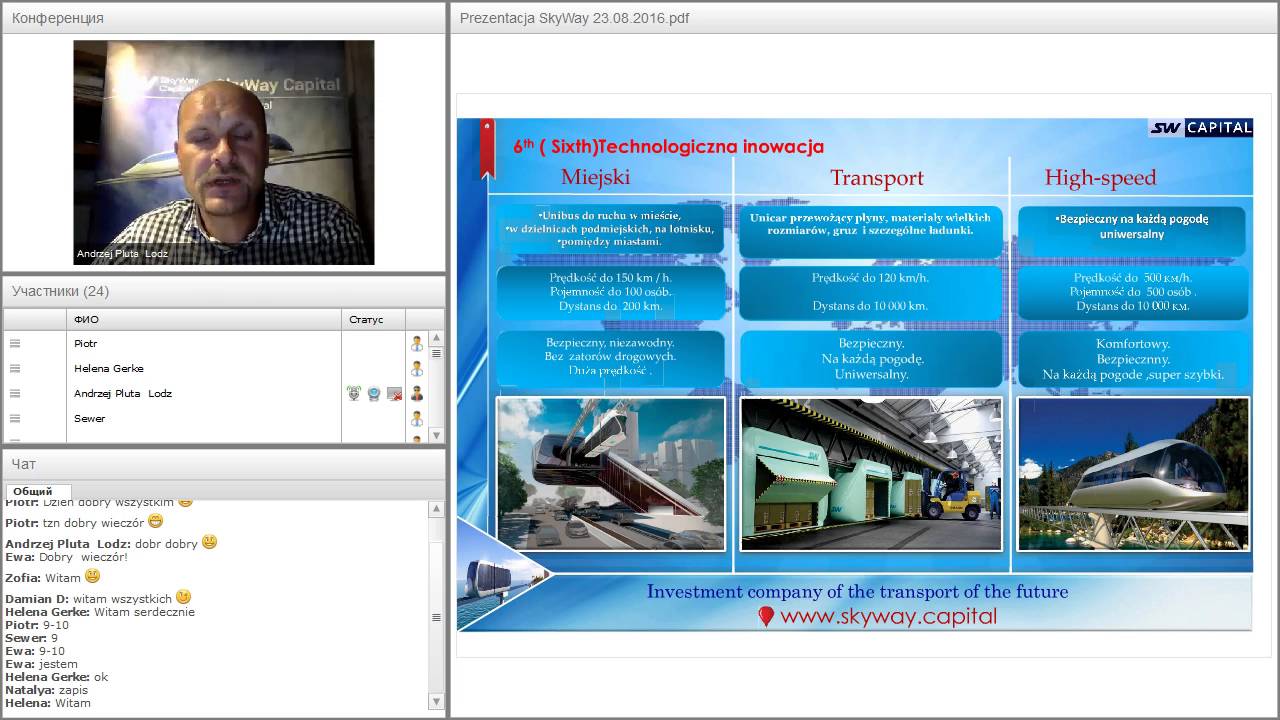
Task: Click the 'High-speed' column heading
Action: tap(1100, 178)
